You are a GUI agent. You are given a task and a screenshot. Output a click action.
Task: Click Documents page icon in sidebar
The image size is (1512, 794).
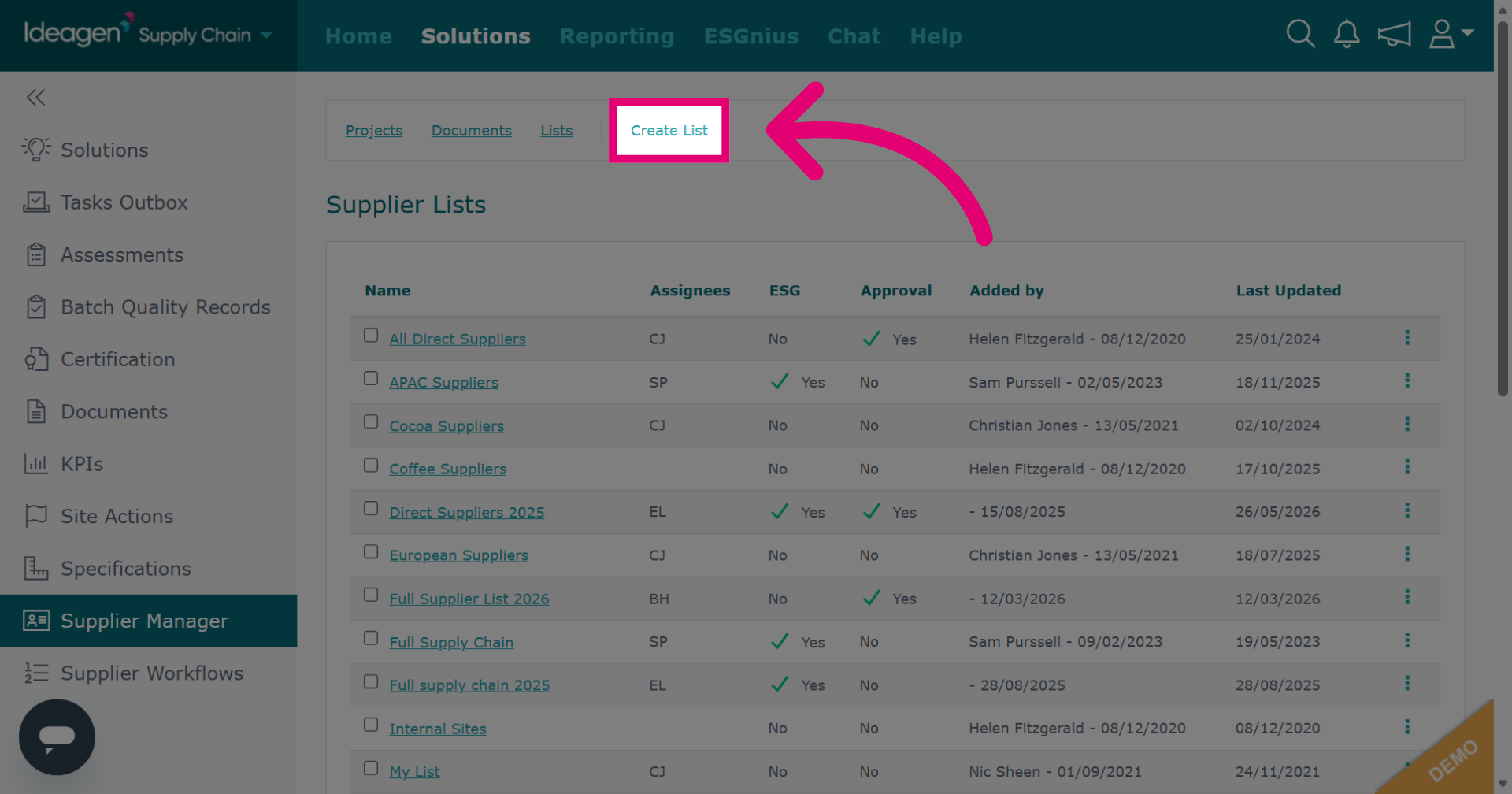(x=36, y=411)
